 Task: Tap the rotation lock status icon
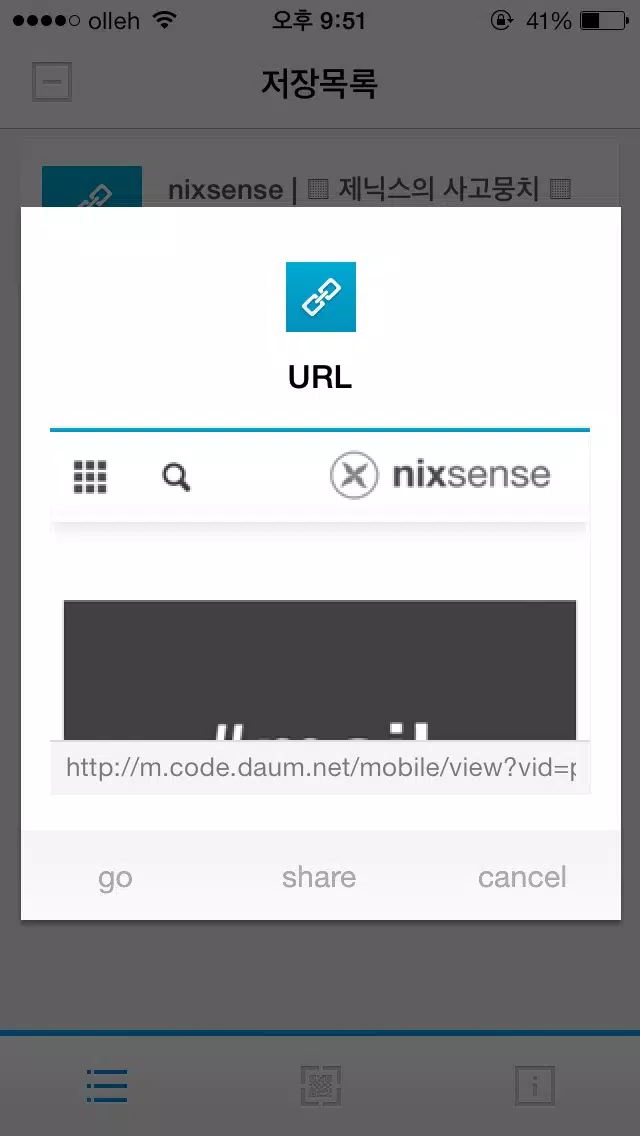coord(502,21)
